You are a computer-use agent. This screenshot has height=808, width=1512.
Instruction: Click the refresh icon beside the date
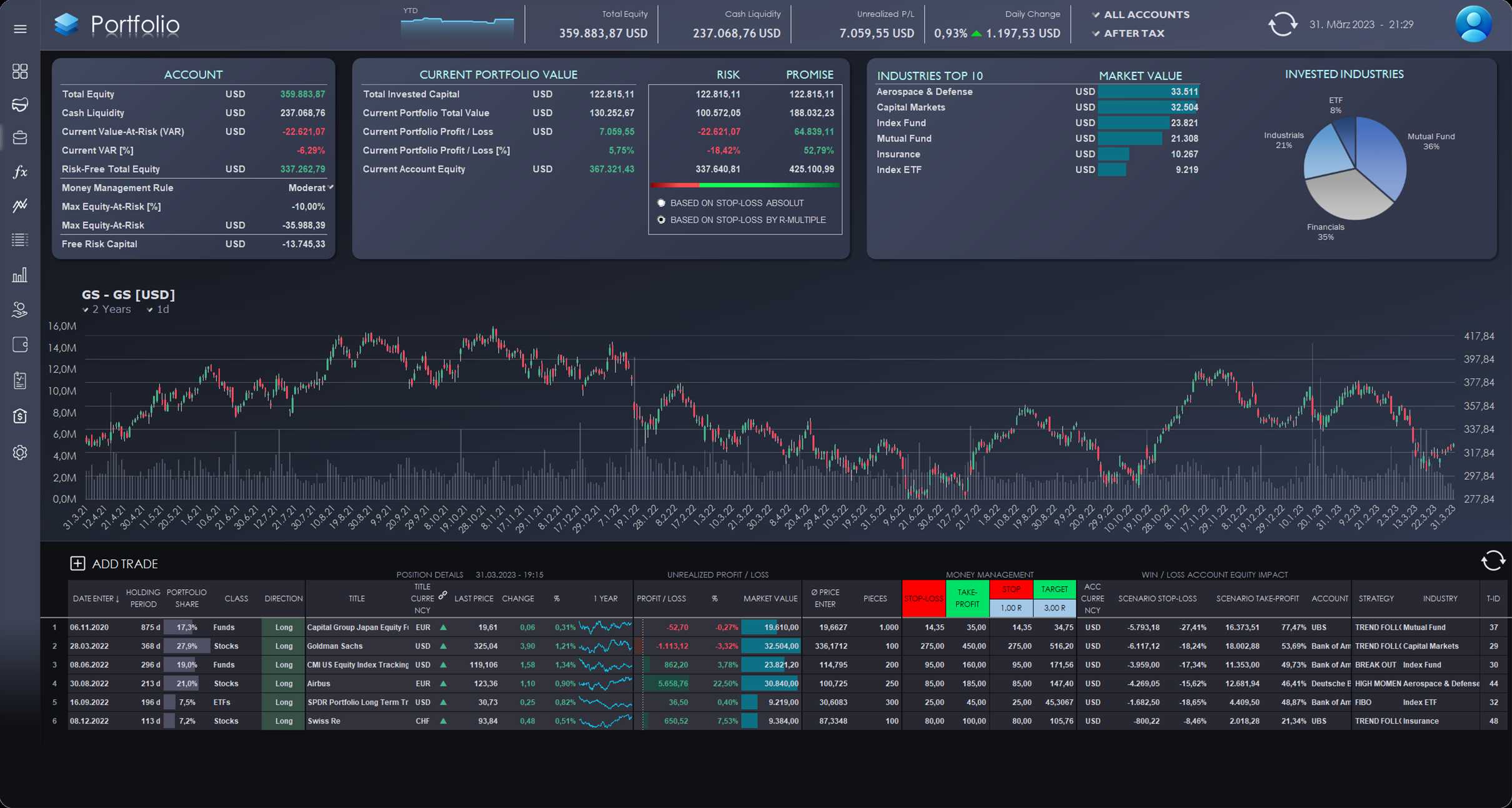(1283, 24)
